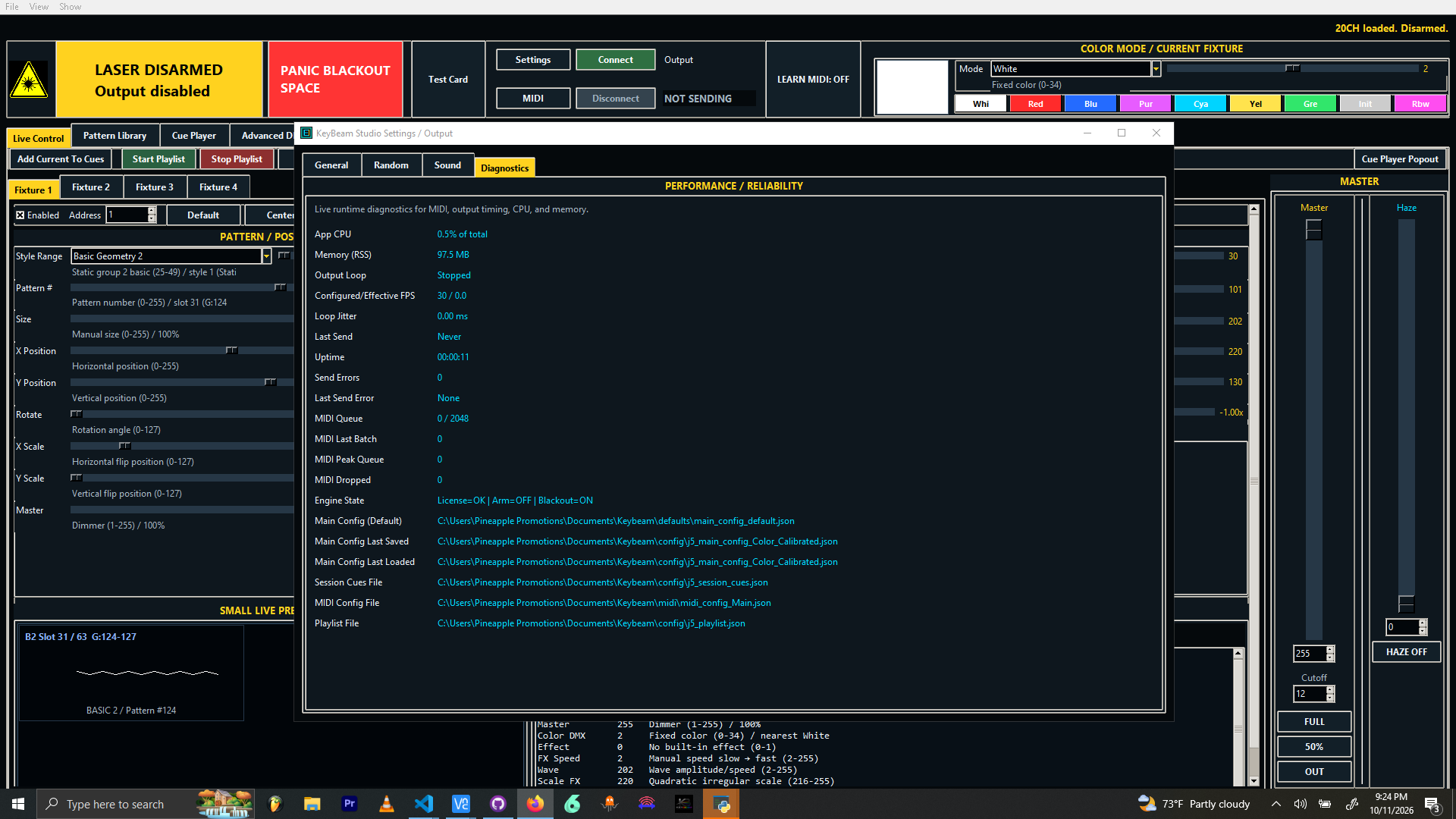Toggle the LEARN MIDI: OFF button
The width and height of the screenshot is (1456, 819).
click(813, 80)
